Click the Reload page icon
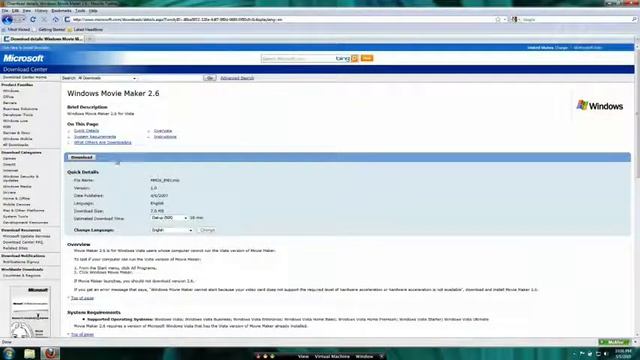 pyautogui.click(x=33, y=19)
